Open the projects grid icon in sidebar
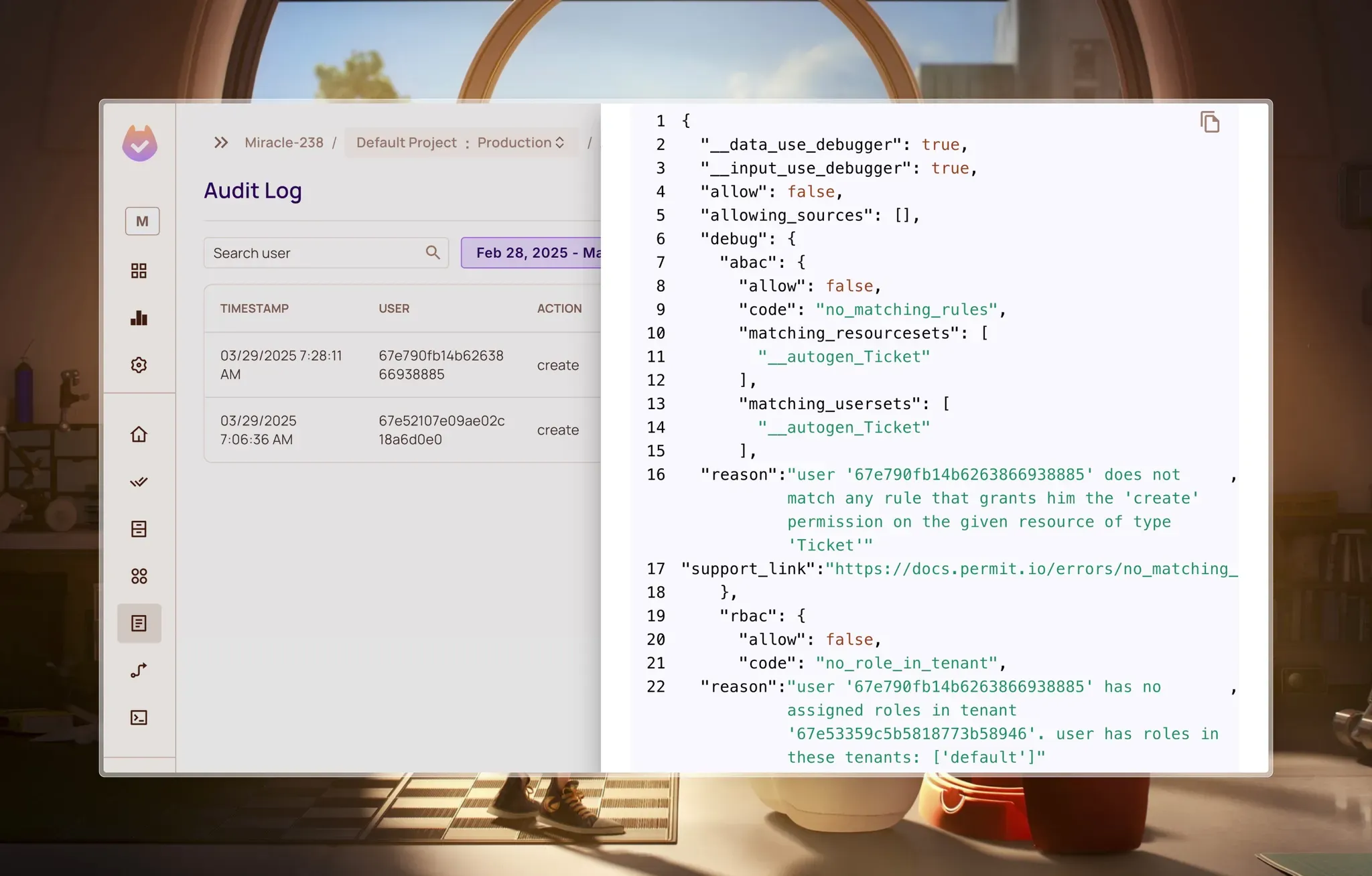This screenshot has height=876, width=1372. [x=139, y=271]
